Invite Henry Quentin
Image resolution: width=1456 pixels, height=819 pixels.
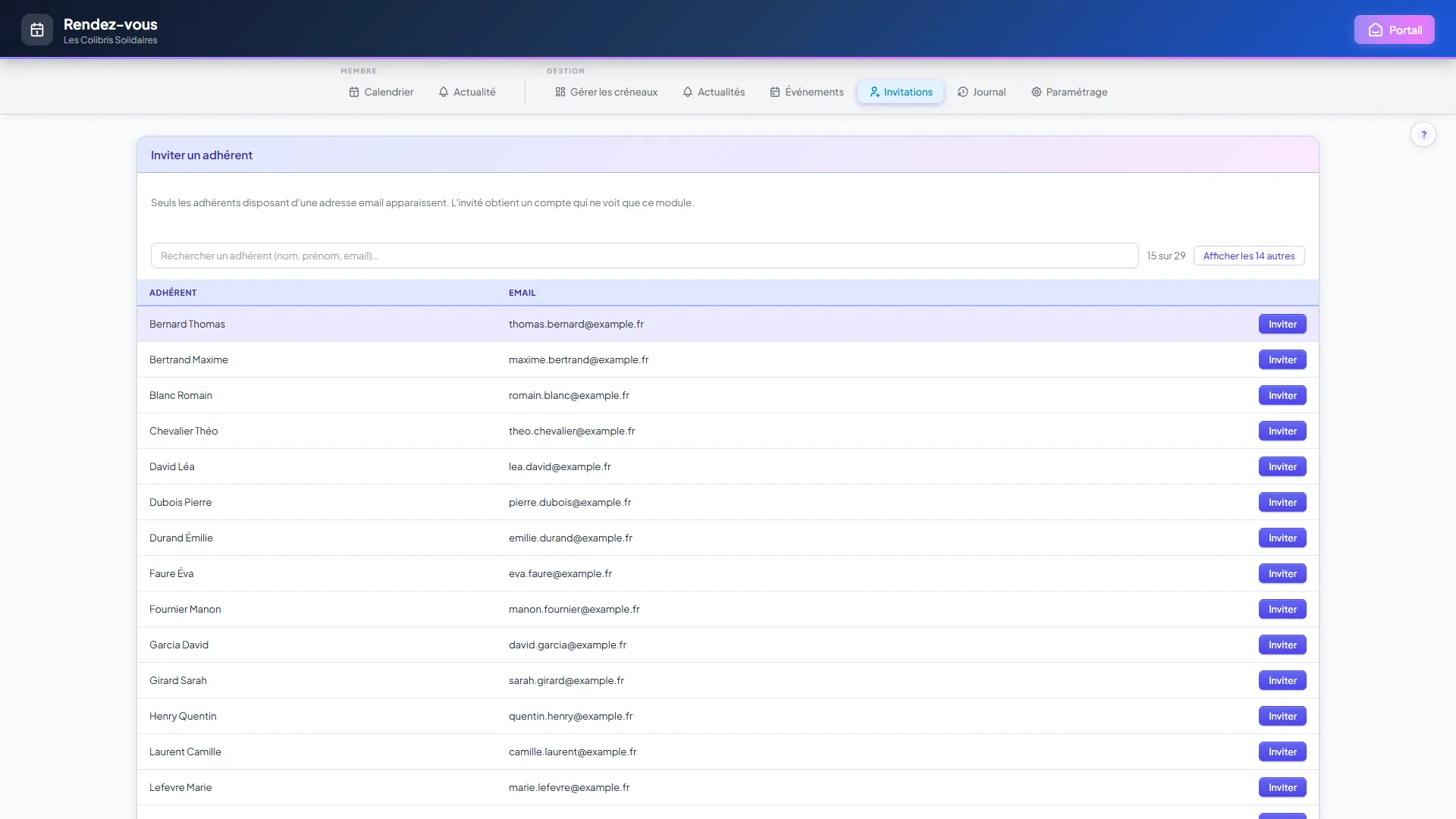[x=1282, y=717]
